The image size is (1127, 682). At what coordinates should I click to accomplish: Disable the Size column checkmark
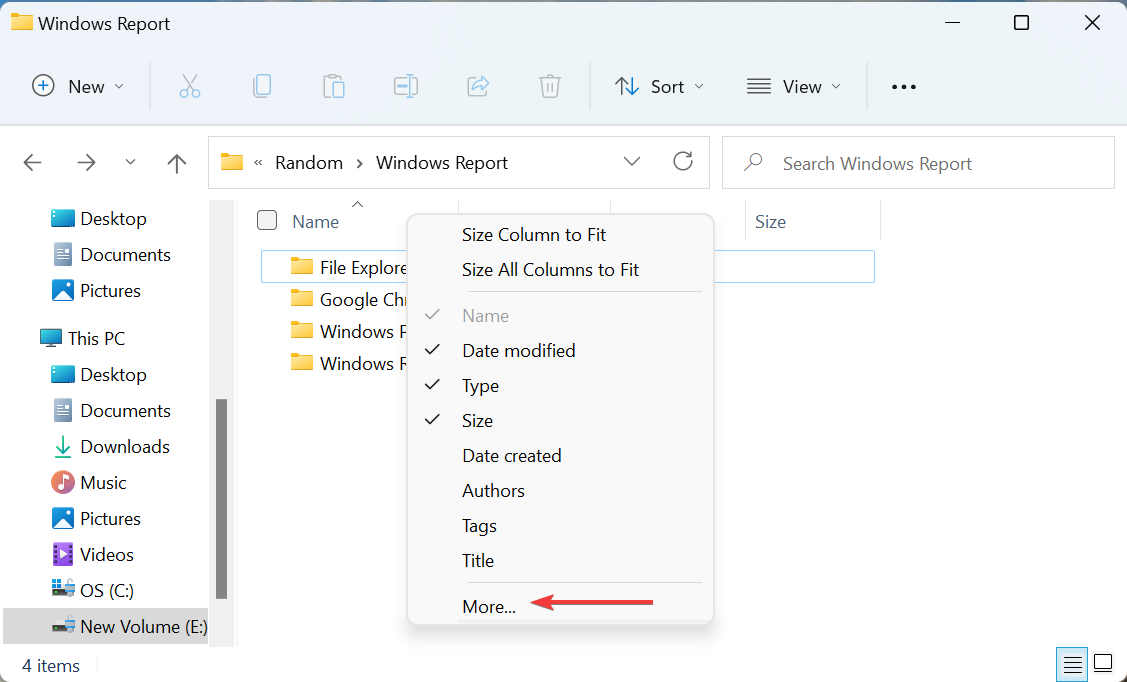[x=477, y=420]
